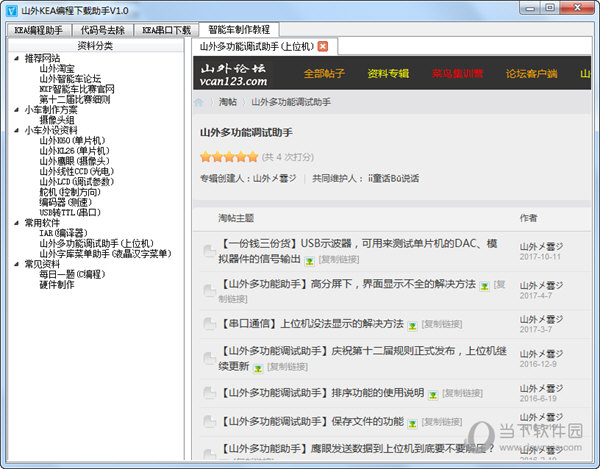Click 复制链接 after the USB示波器 post
The image size is (600, 469).
click(x=339, y=259)
